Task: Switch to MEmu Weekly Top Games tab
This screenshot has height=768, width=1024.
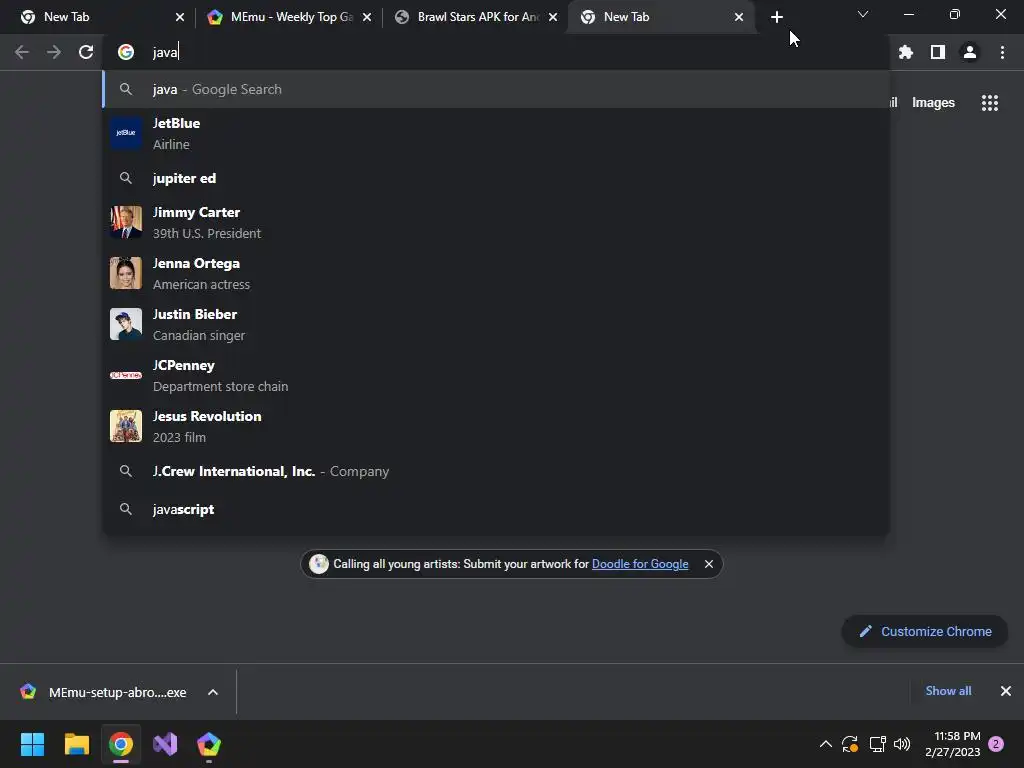Action: pyautogui.click(x=288, y=17)
